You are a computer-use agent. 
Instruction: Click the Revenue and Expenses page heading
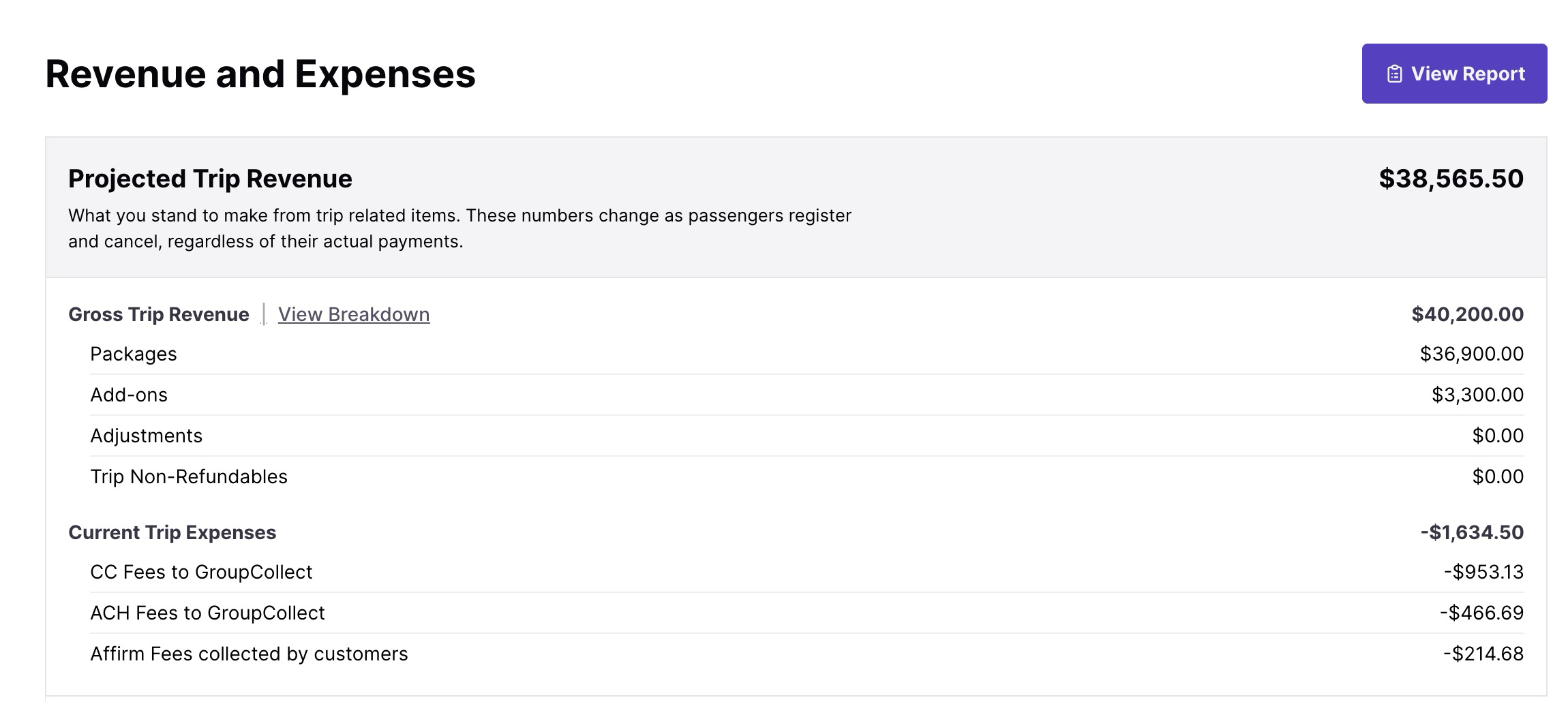click(x=260, y=74)
